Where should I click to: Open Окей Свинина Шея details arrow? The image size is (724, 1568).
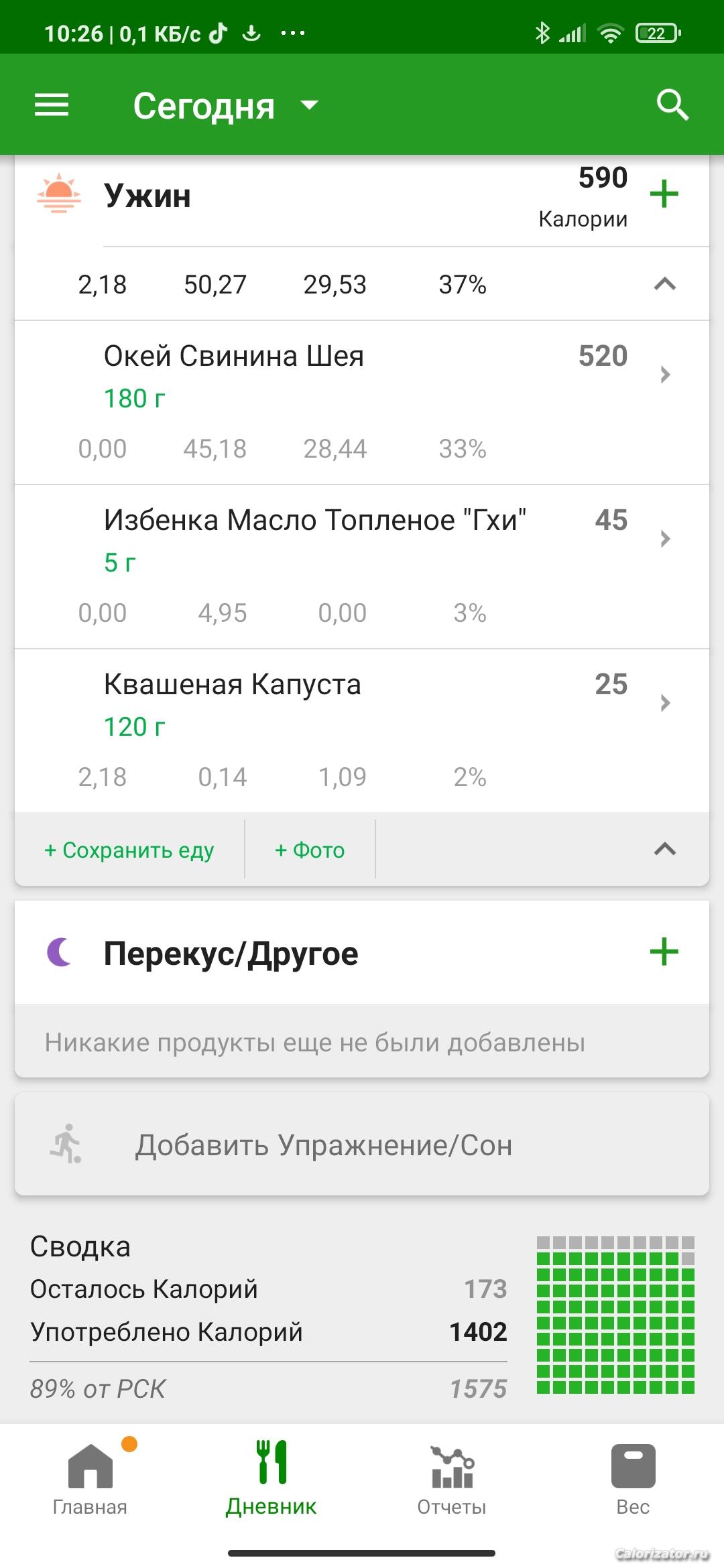pos(664,374)
